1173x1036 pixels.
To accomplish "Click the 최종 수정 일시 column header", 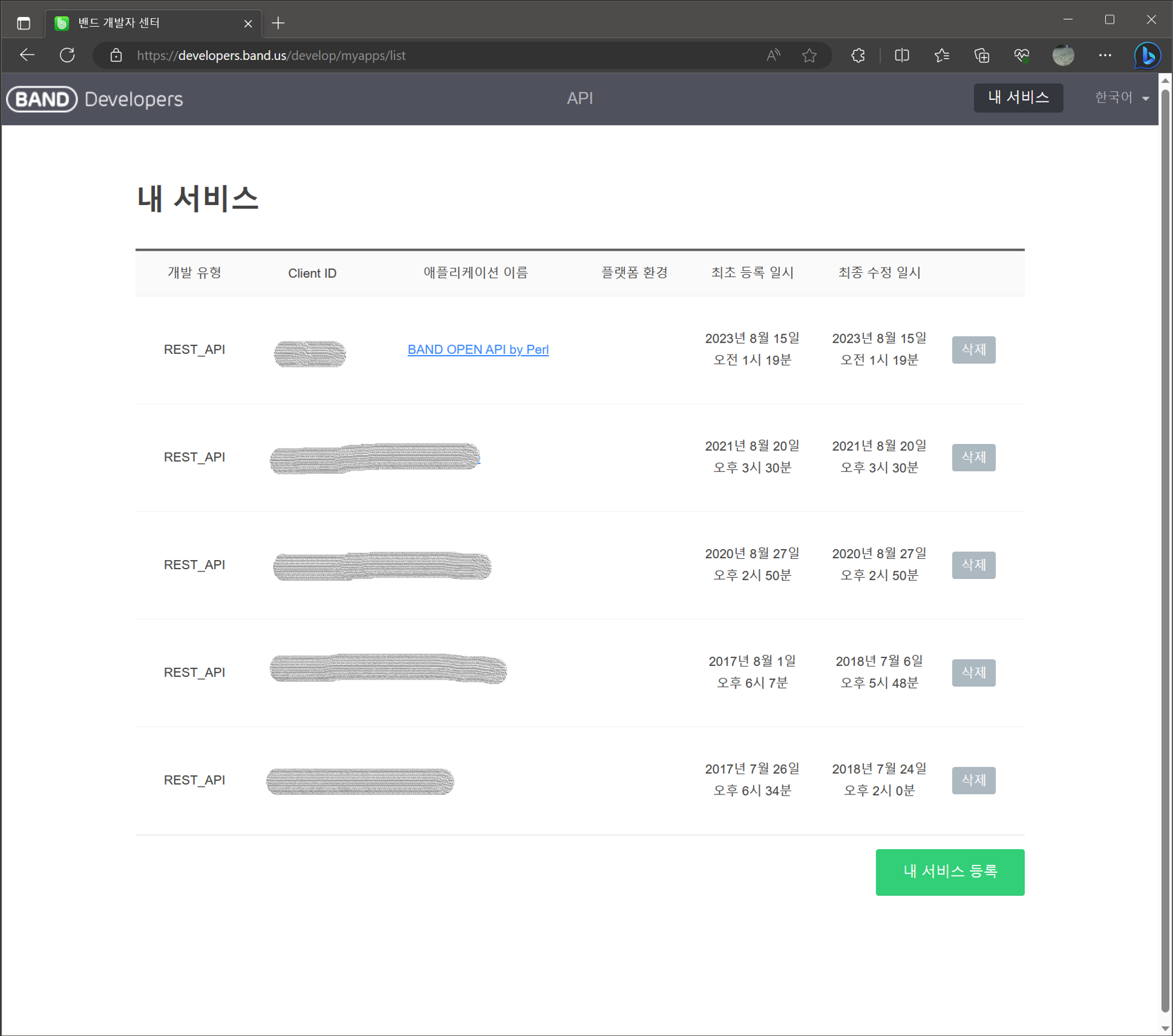I will 879,273.
